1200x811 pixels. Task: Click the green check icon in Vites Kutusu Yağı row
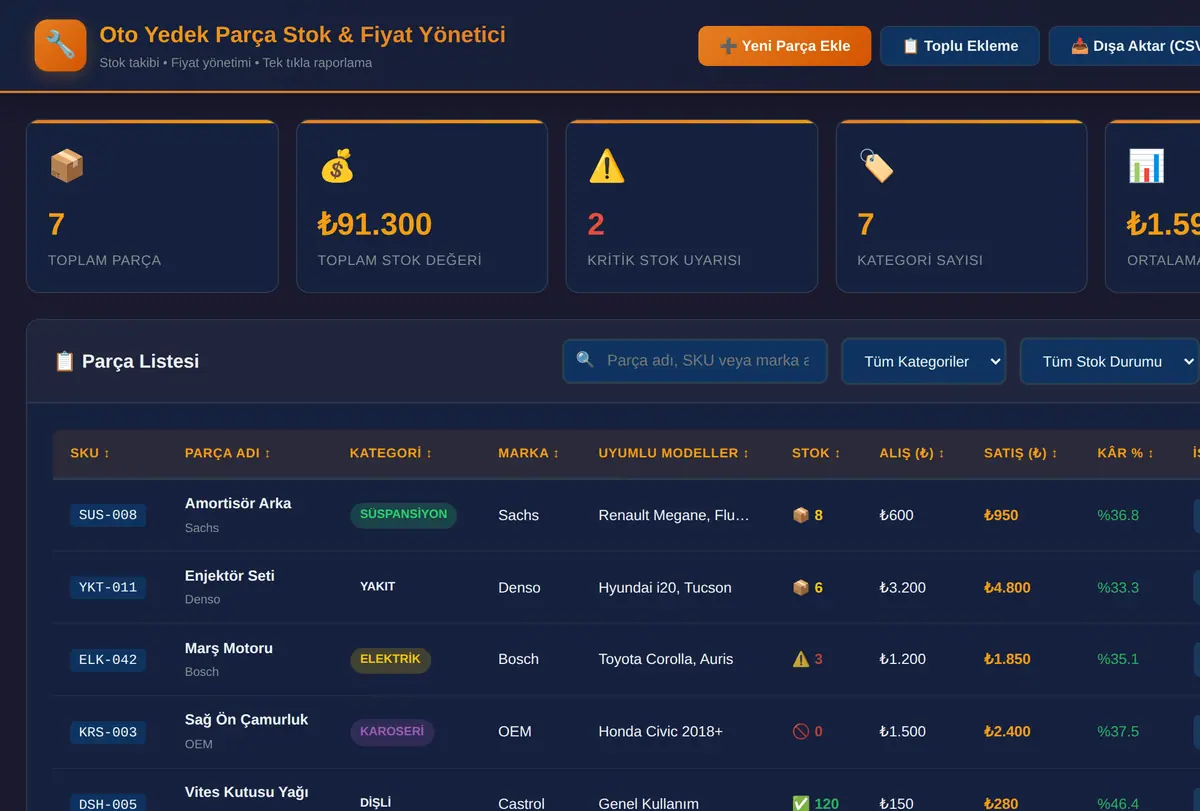click(800, 803)
